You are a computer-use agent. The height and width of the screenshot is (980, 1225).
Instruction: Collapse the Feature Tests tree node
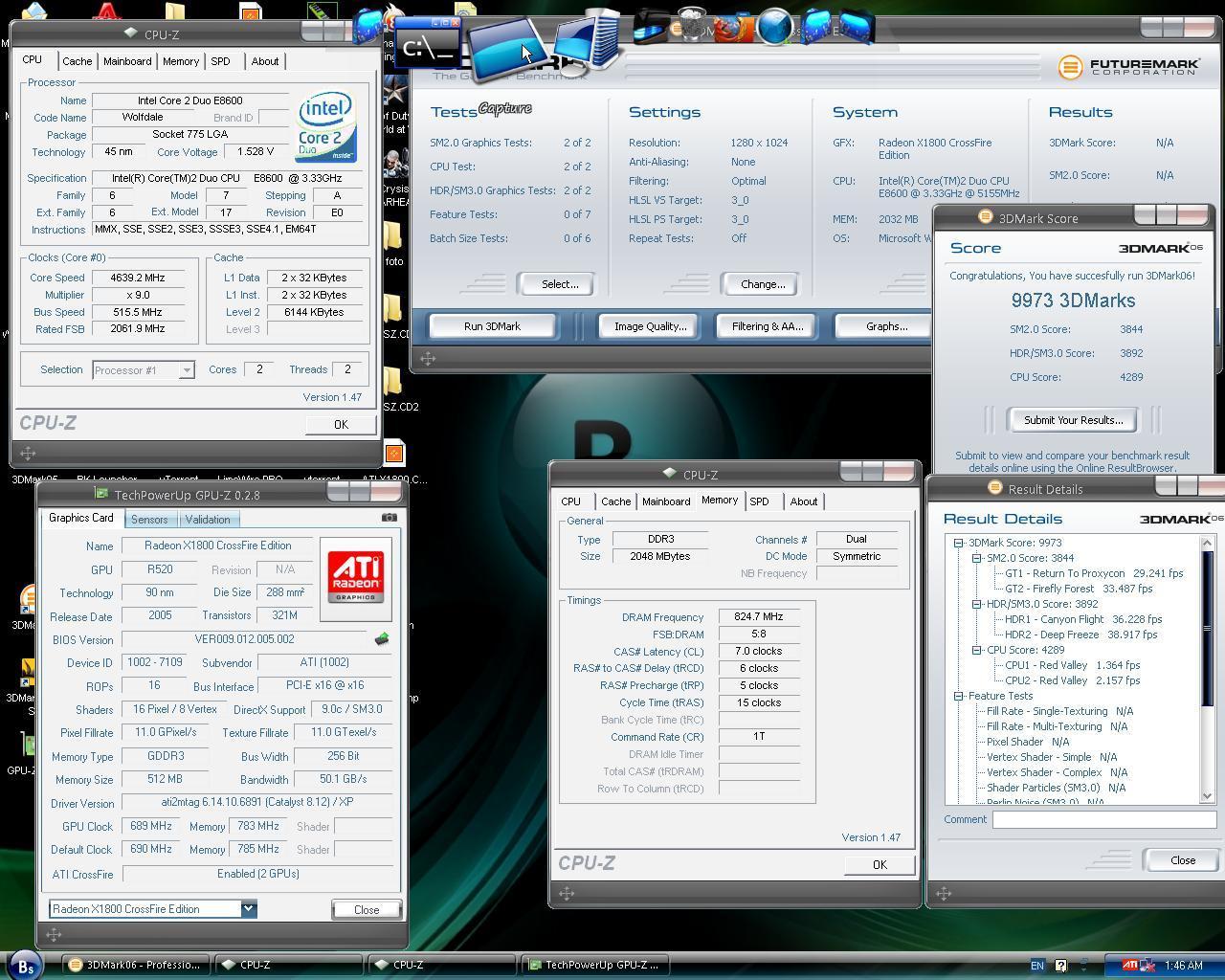pos(958,696)
